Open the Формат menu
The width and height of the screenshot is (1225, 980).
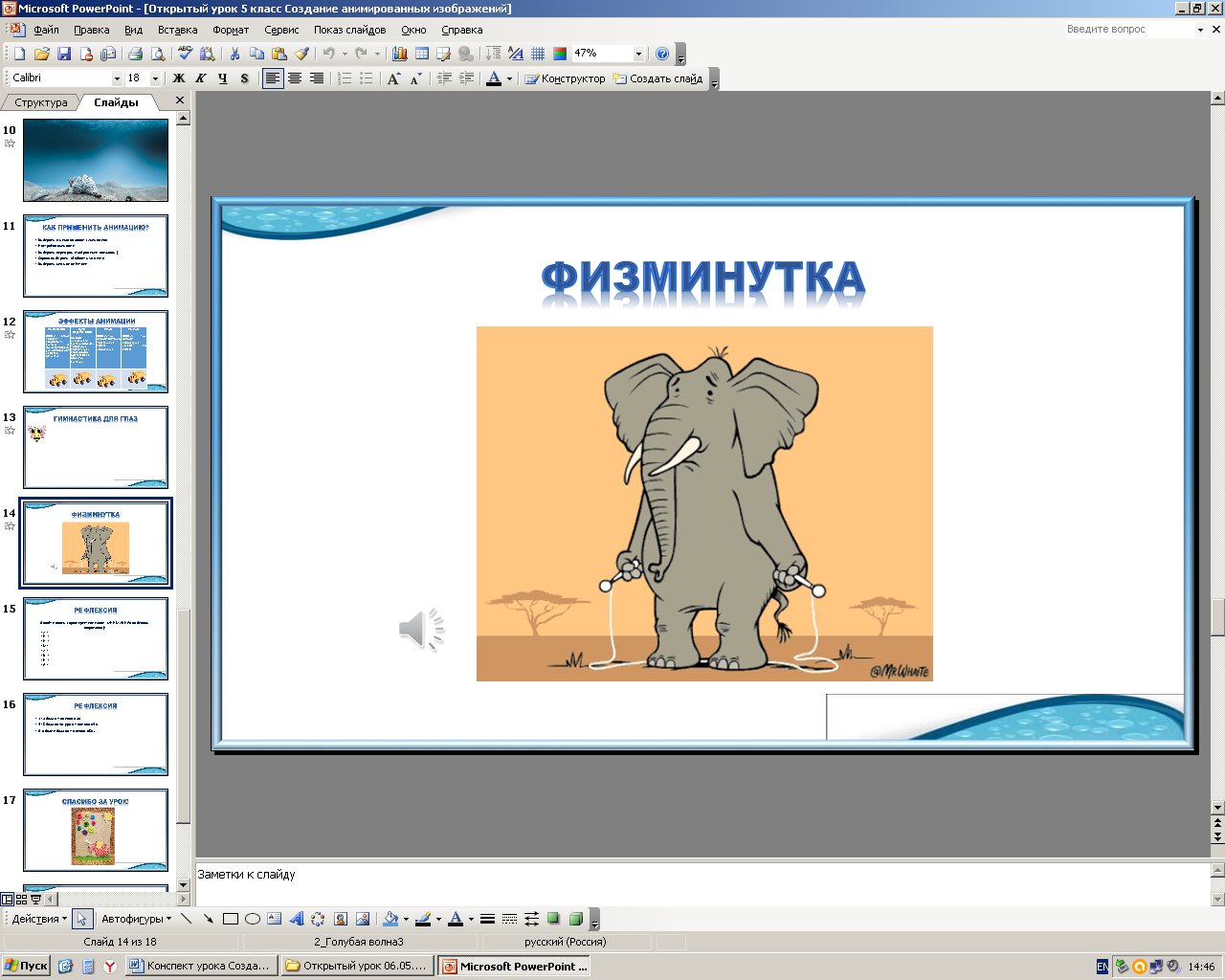231,30
